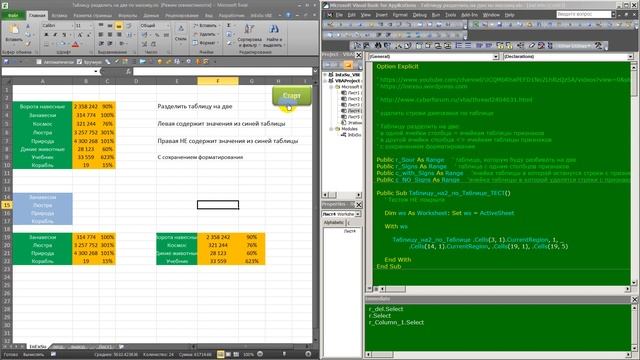The height and width of the screenshot is (360, 640).
Task: Switch to the Вставка ribbon tab
Action: (x=59, y=16)
